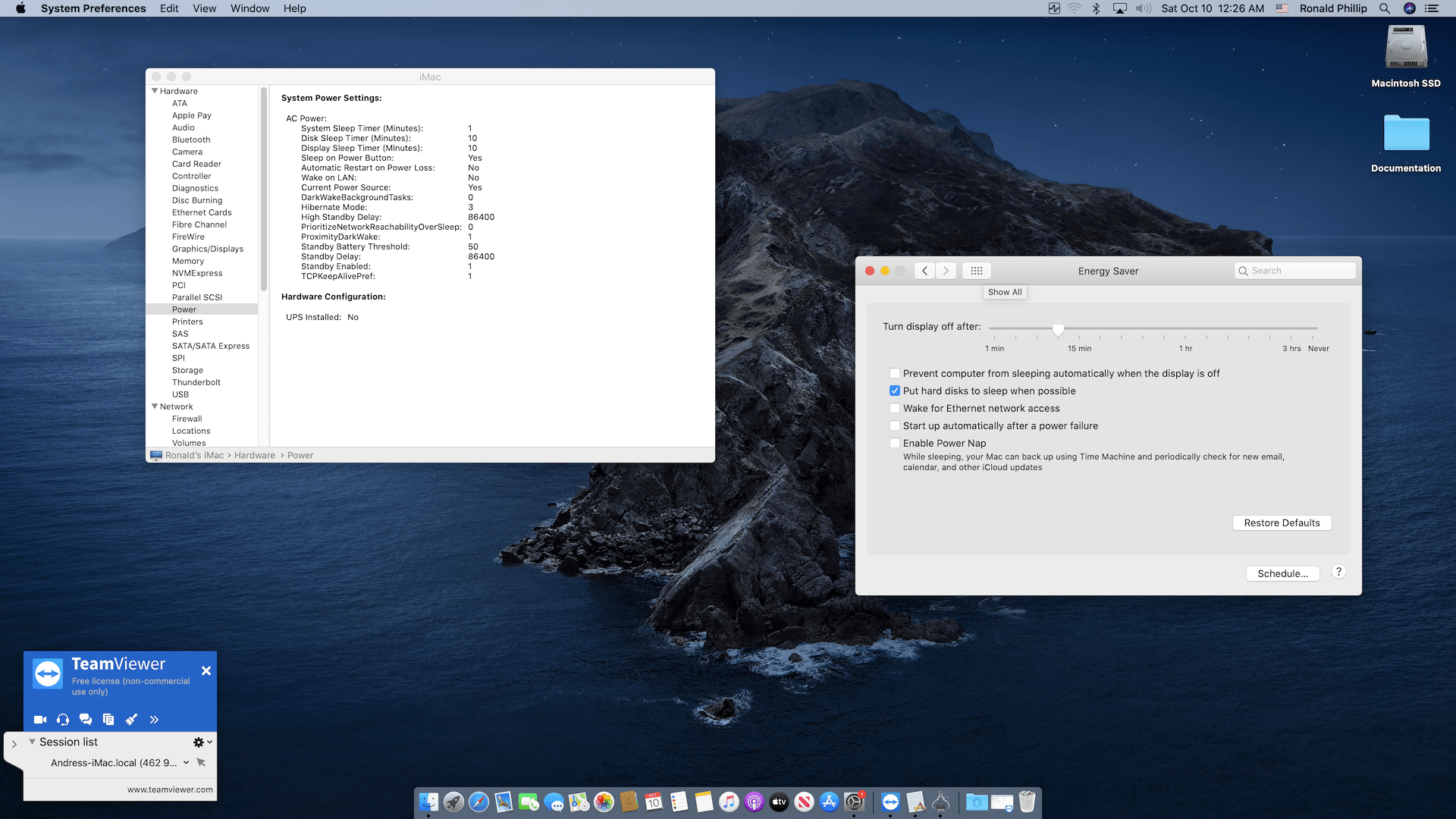Open the TeamViewer session gear dropdown

point(202,742)
